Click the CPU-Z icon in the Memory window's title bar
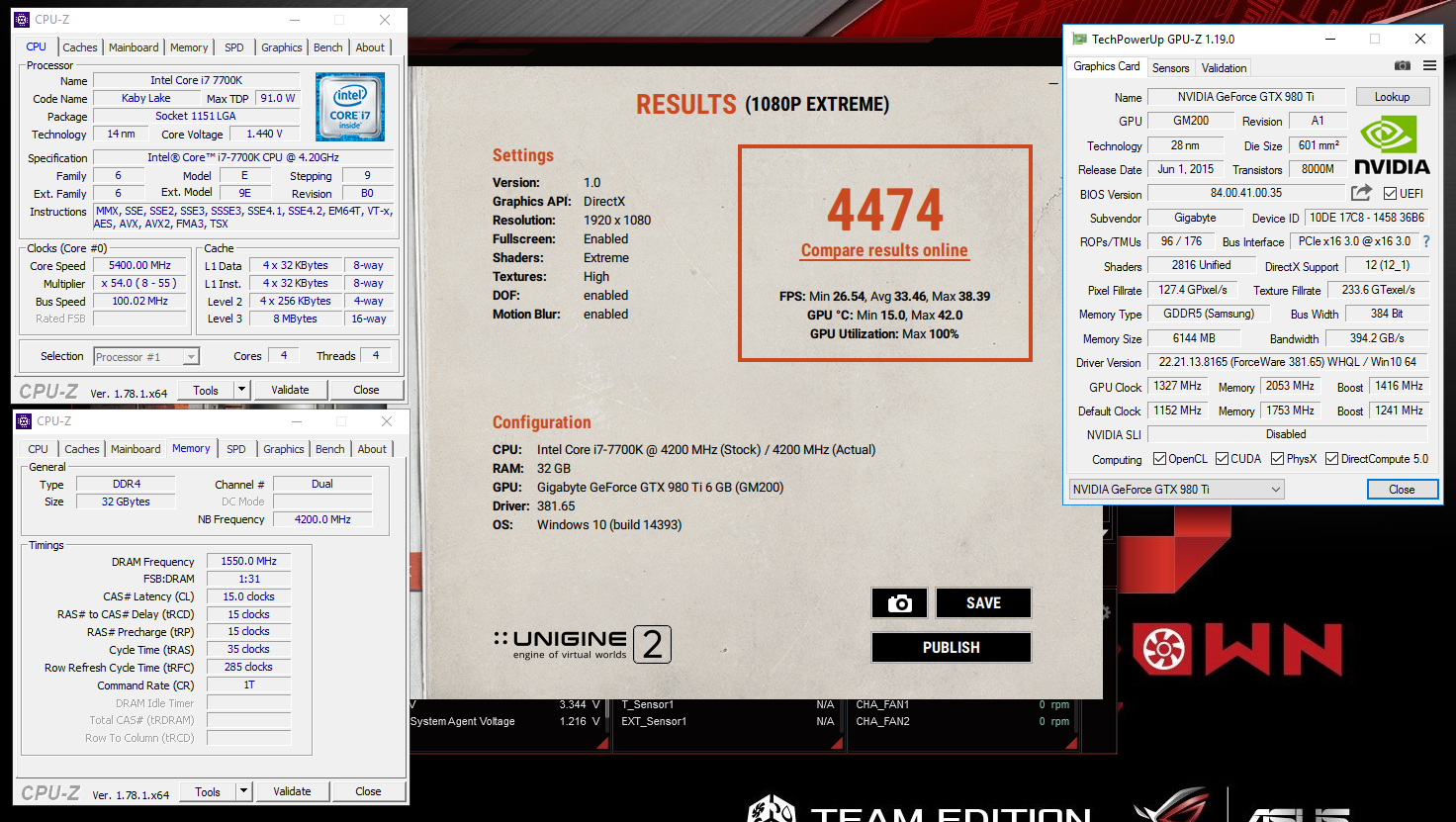Viewport: 1456px width, 822px height. 25,421
